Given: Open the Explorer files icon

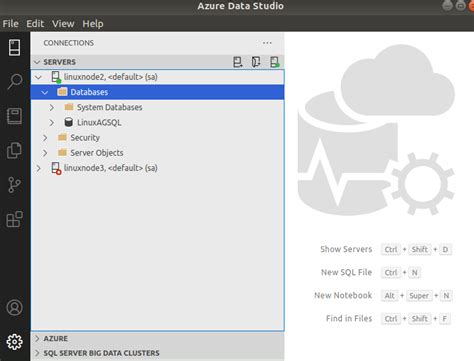Looking at the screenshot, I should tap(14, 150).
